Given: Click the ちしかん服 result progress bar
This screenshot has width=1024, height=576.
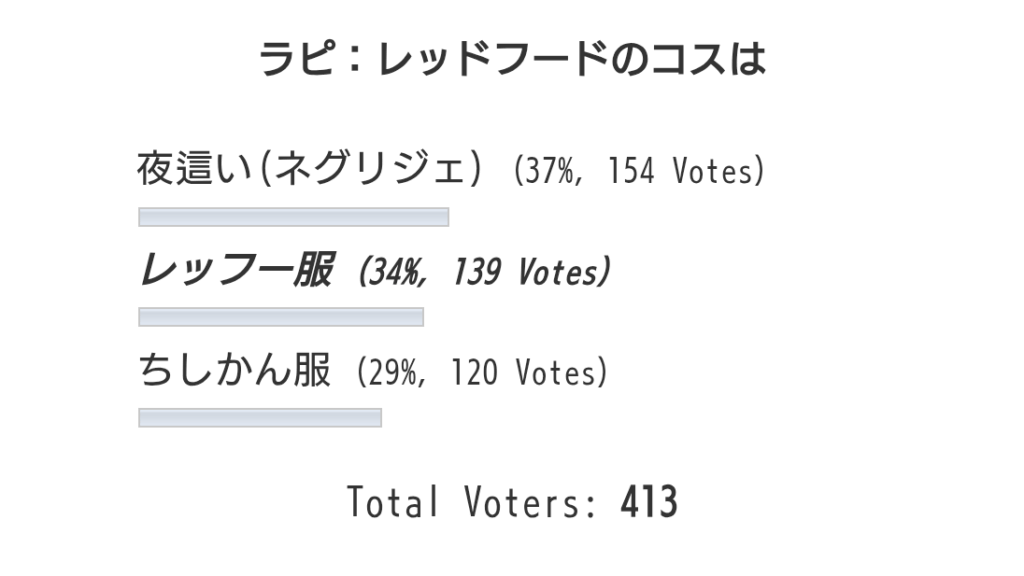Looking at the screenshot, I should tap(260, 418).
